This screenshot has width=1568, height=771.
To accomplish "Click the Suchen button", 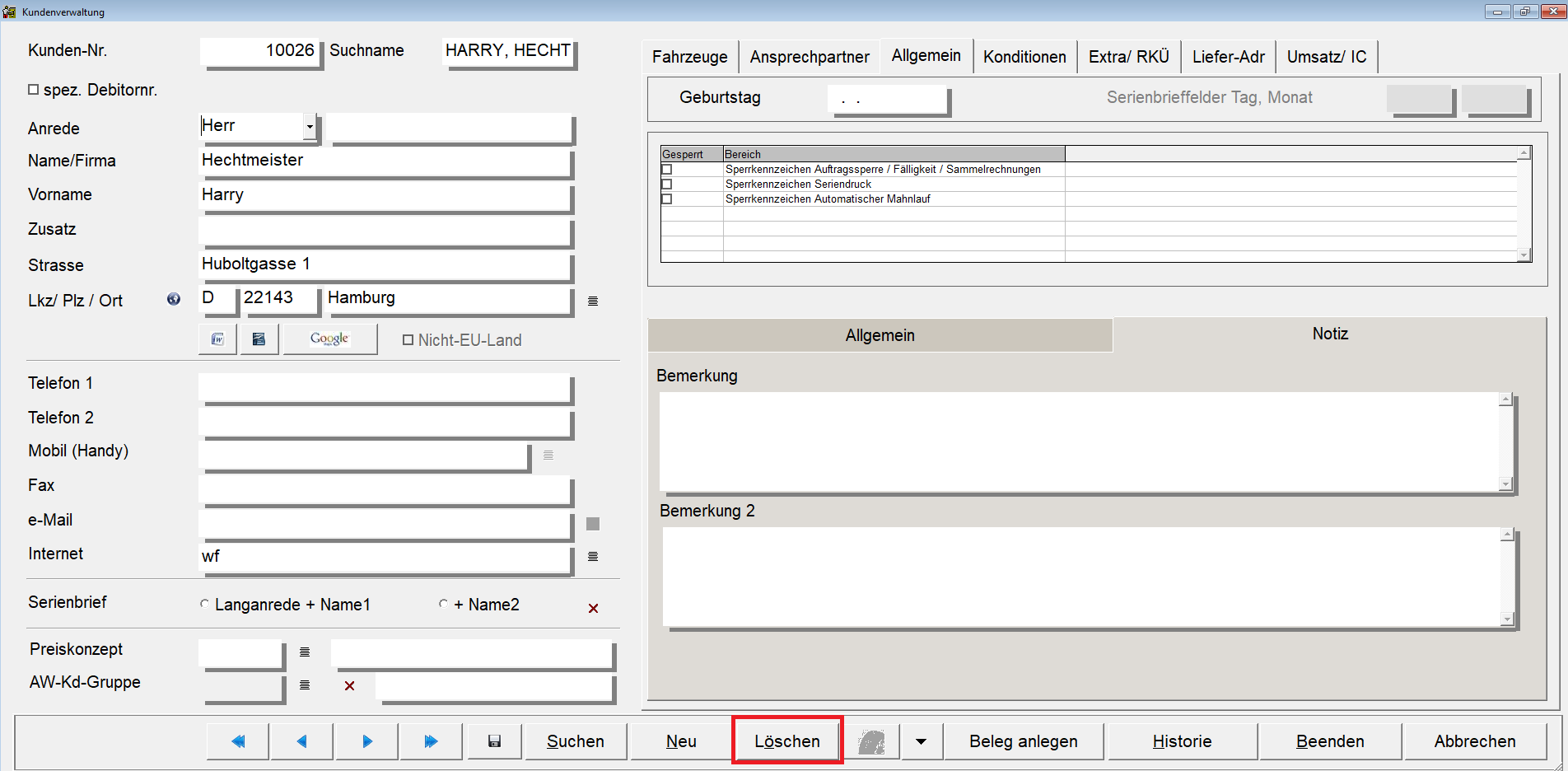I will click(x=576, y=741).
